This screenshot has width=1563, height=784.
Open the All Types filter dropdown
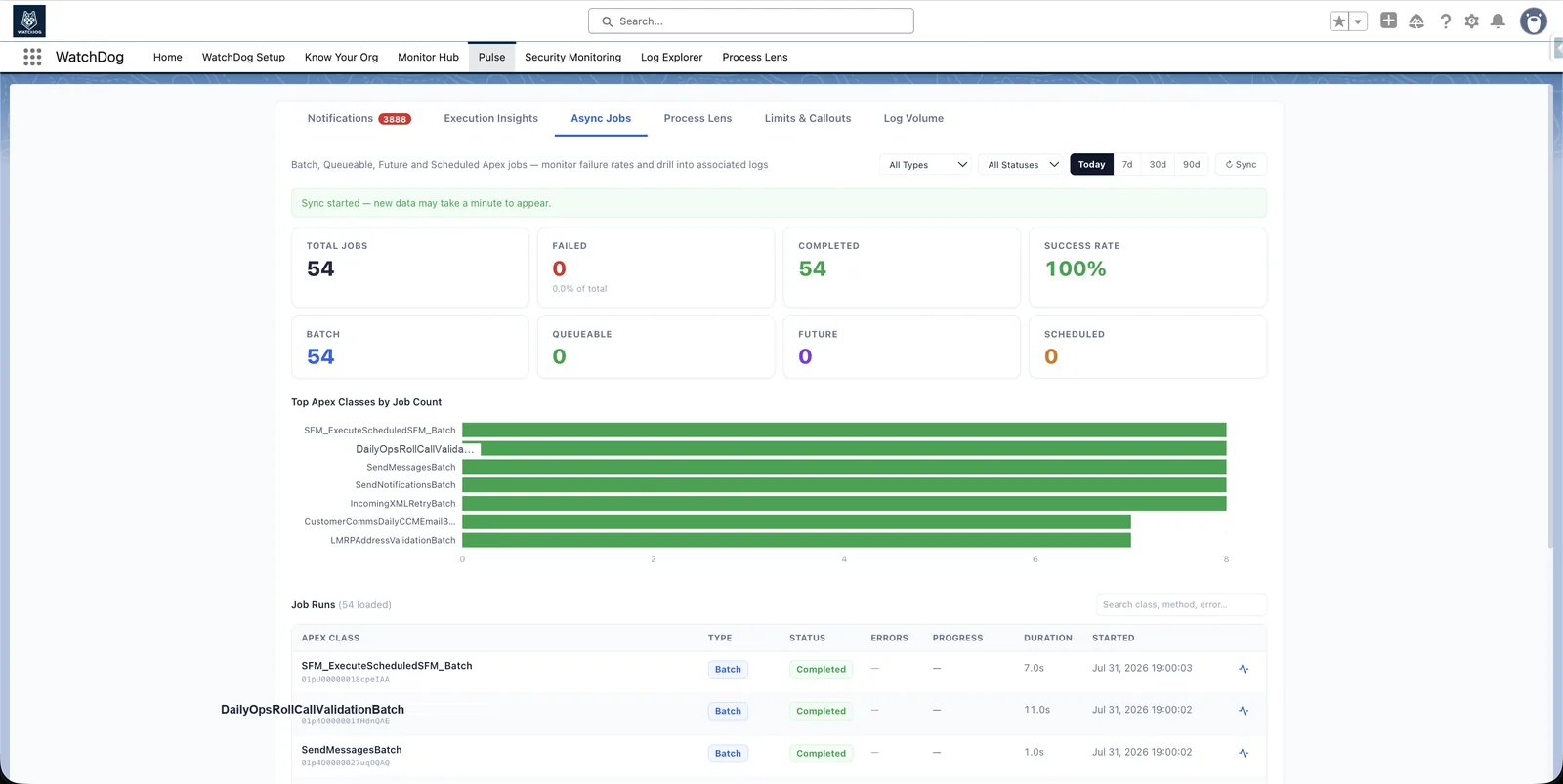[x=926, y=164]
